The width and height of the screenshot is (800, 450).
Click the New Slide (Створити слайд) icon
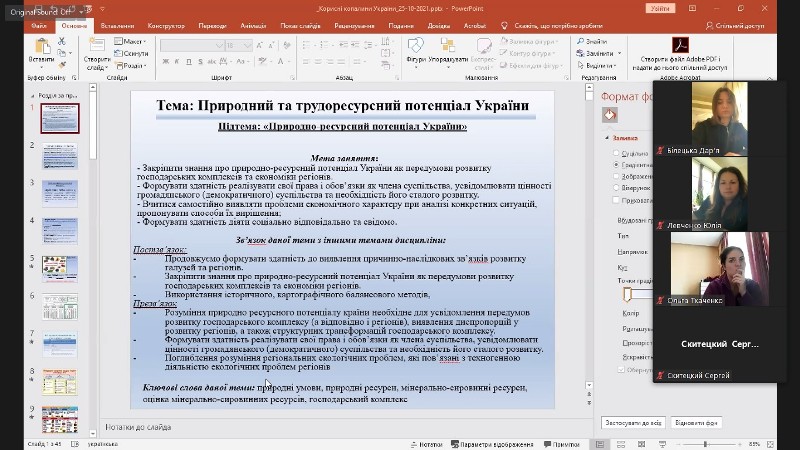(x=97, y=46)
